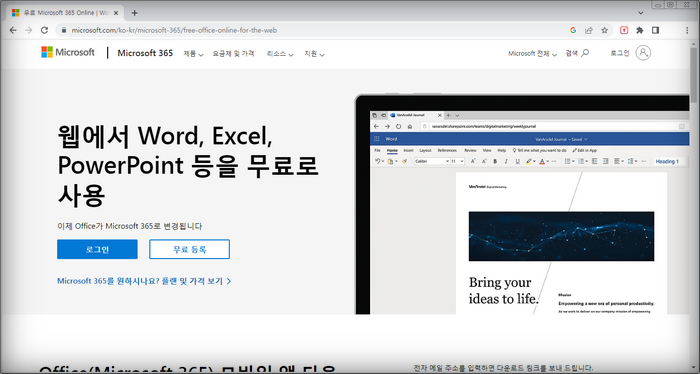Go back using the browser back arrow
Image resolution: width=700 pixels, height=374 pixels.
[x=13, y=30]
